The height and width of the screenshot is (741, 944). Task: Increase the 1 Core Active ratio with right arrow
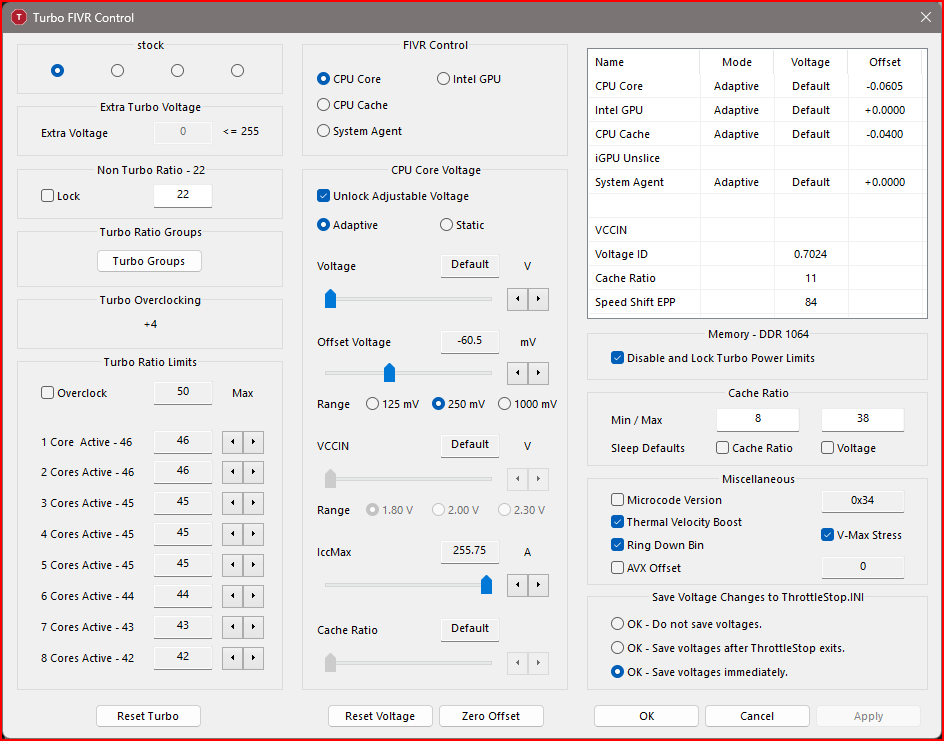[x=254, y=442]
